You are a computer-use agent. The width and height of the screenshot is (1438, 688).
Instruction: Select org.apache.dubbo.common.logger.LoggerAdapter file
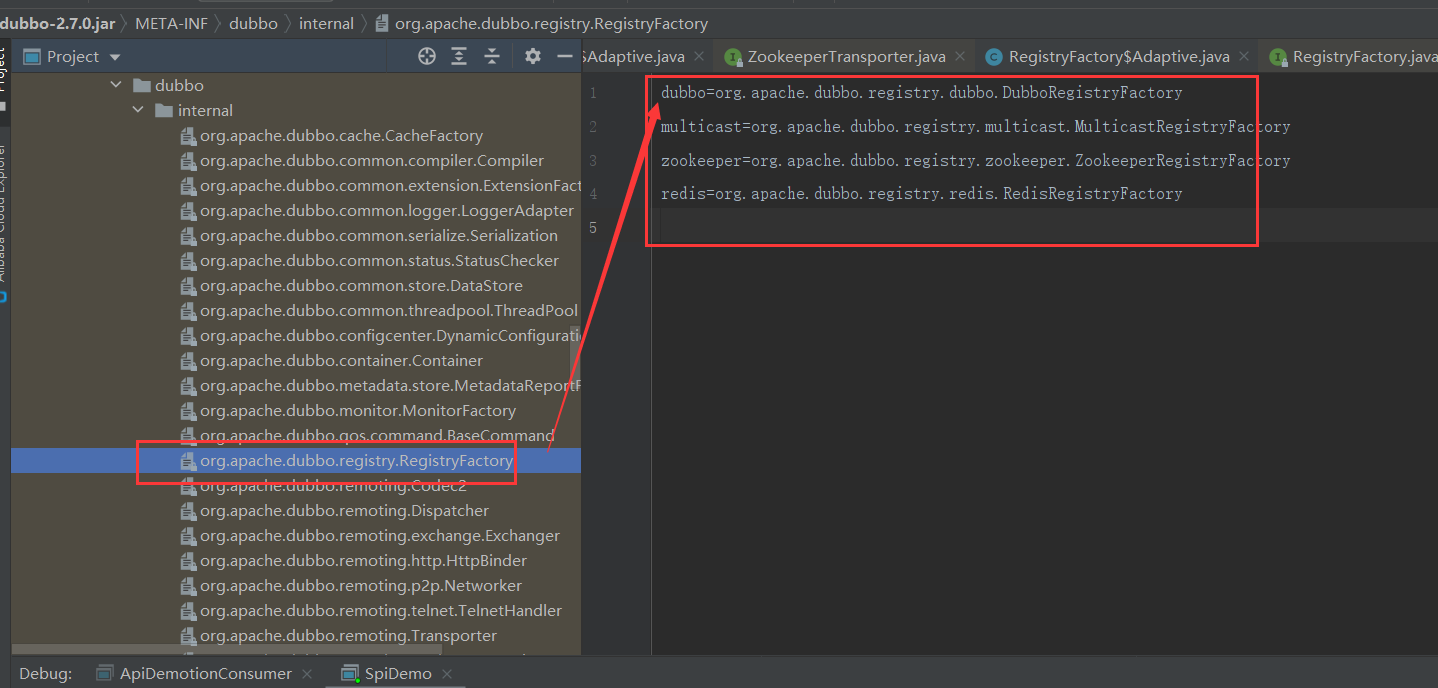[387, 211]
